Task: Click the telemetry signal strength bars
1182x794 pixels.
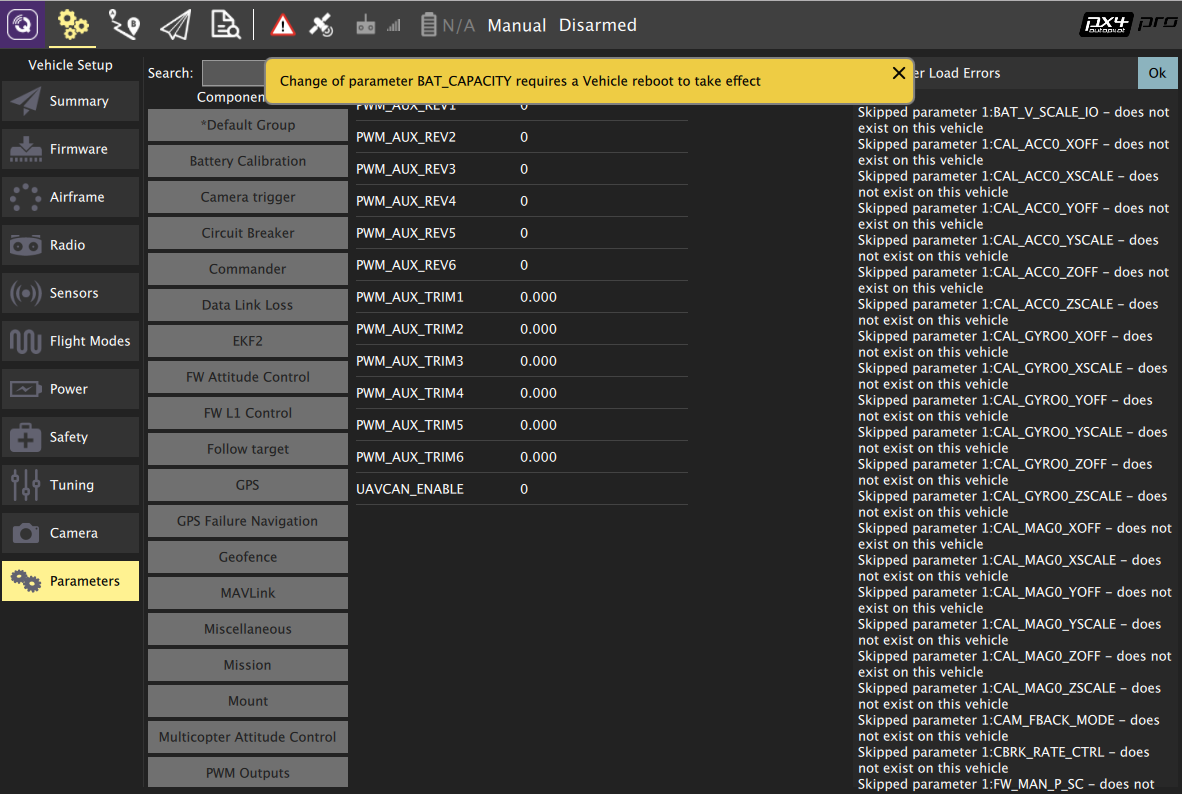Action: pyautogui.click(x=394, y=25)
